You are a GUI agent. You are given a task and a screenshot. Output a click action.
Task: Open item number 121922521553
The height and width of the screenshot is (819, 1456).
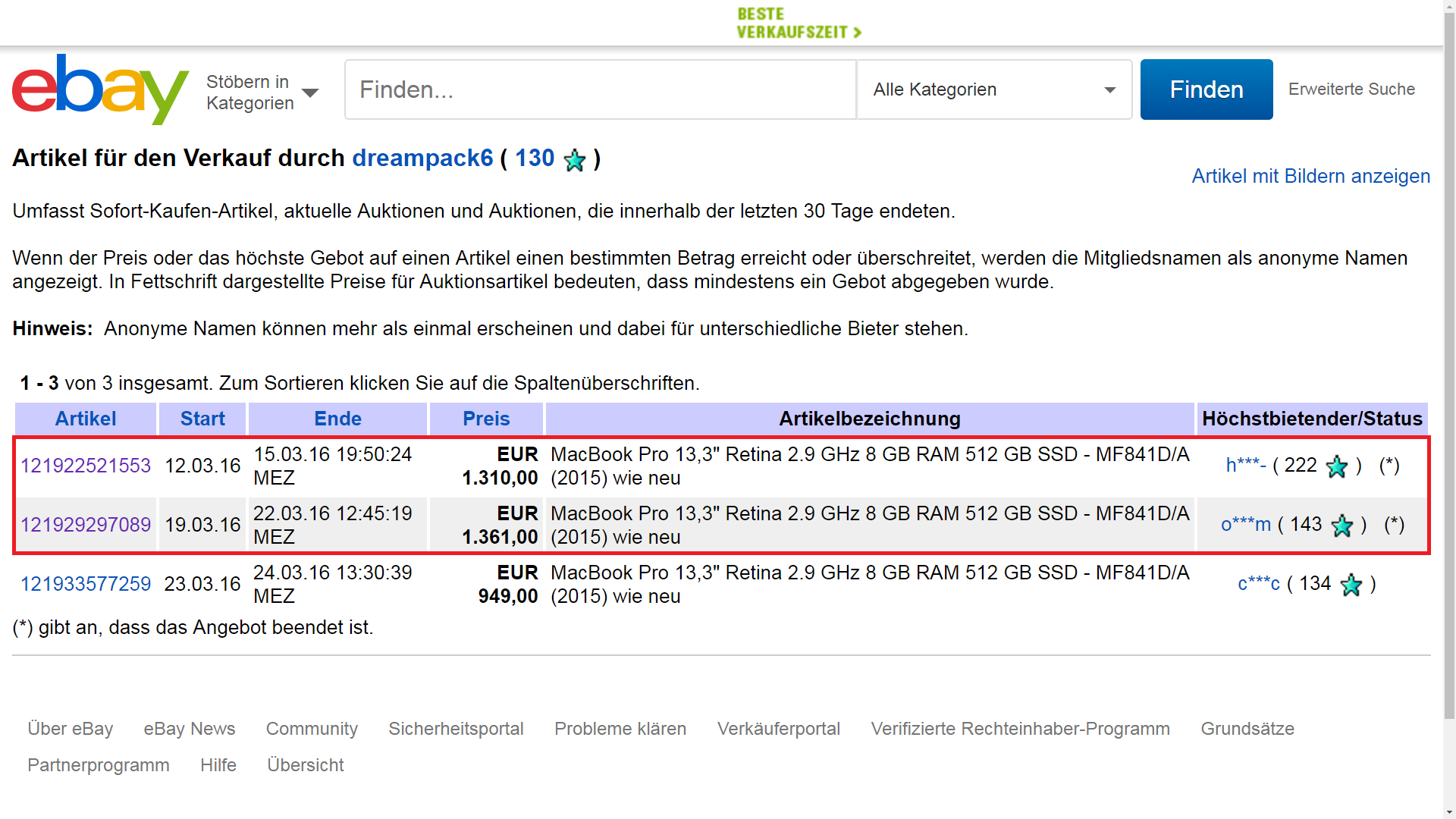tap(86, 466)
